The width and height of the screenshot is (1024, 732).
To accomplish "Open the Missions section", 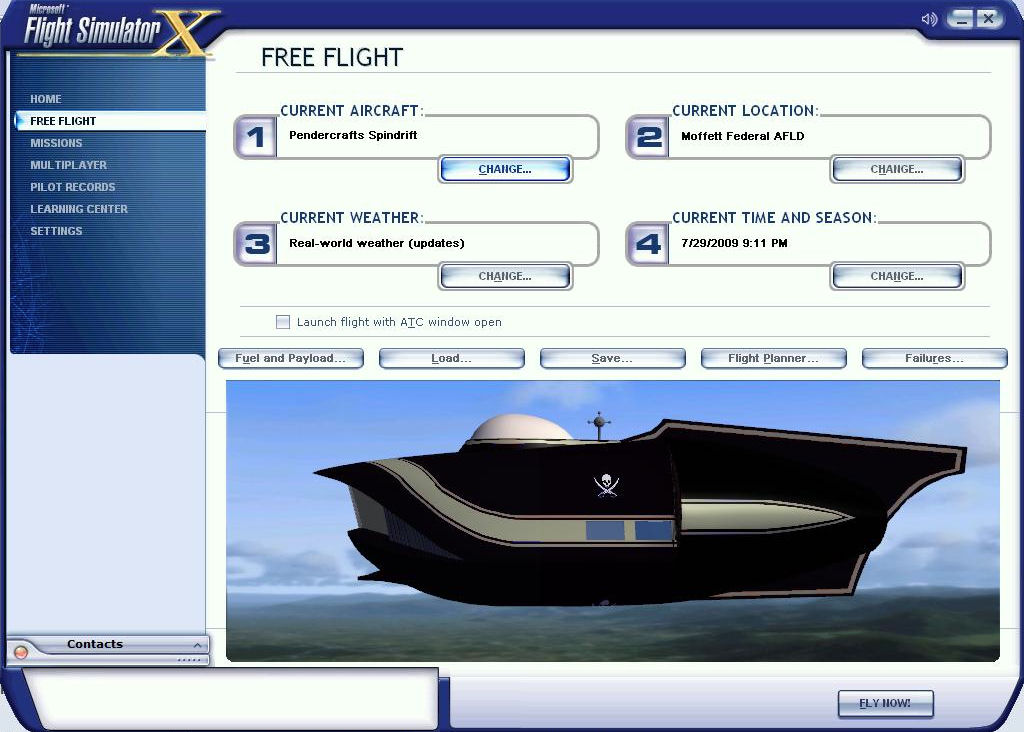I will coord(56,143).
